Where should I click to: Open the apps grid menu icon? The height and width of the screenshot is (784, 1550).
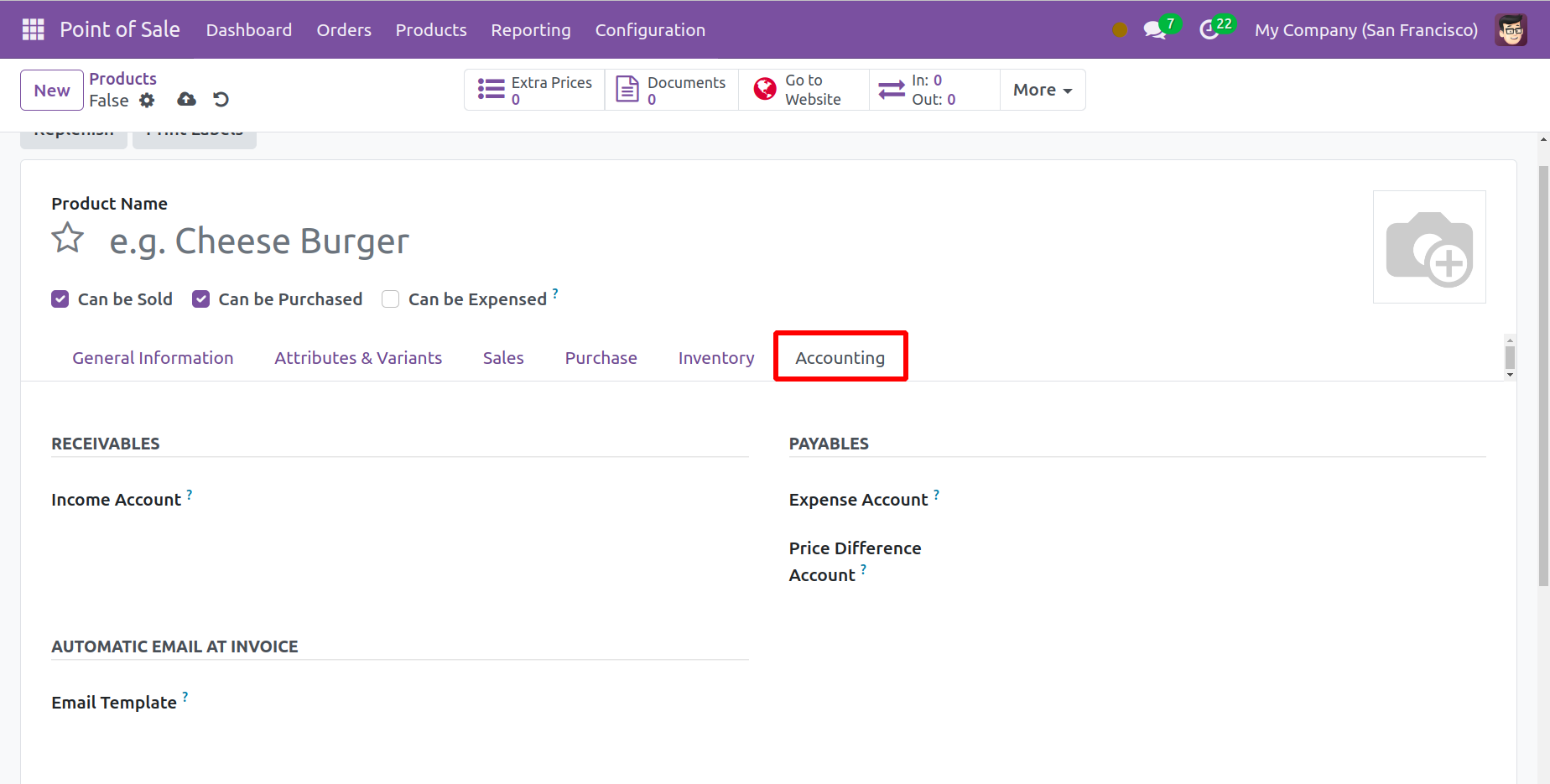click(33, 29)
